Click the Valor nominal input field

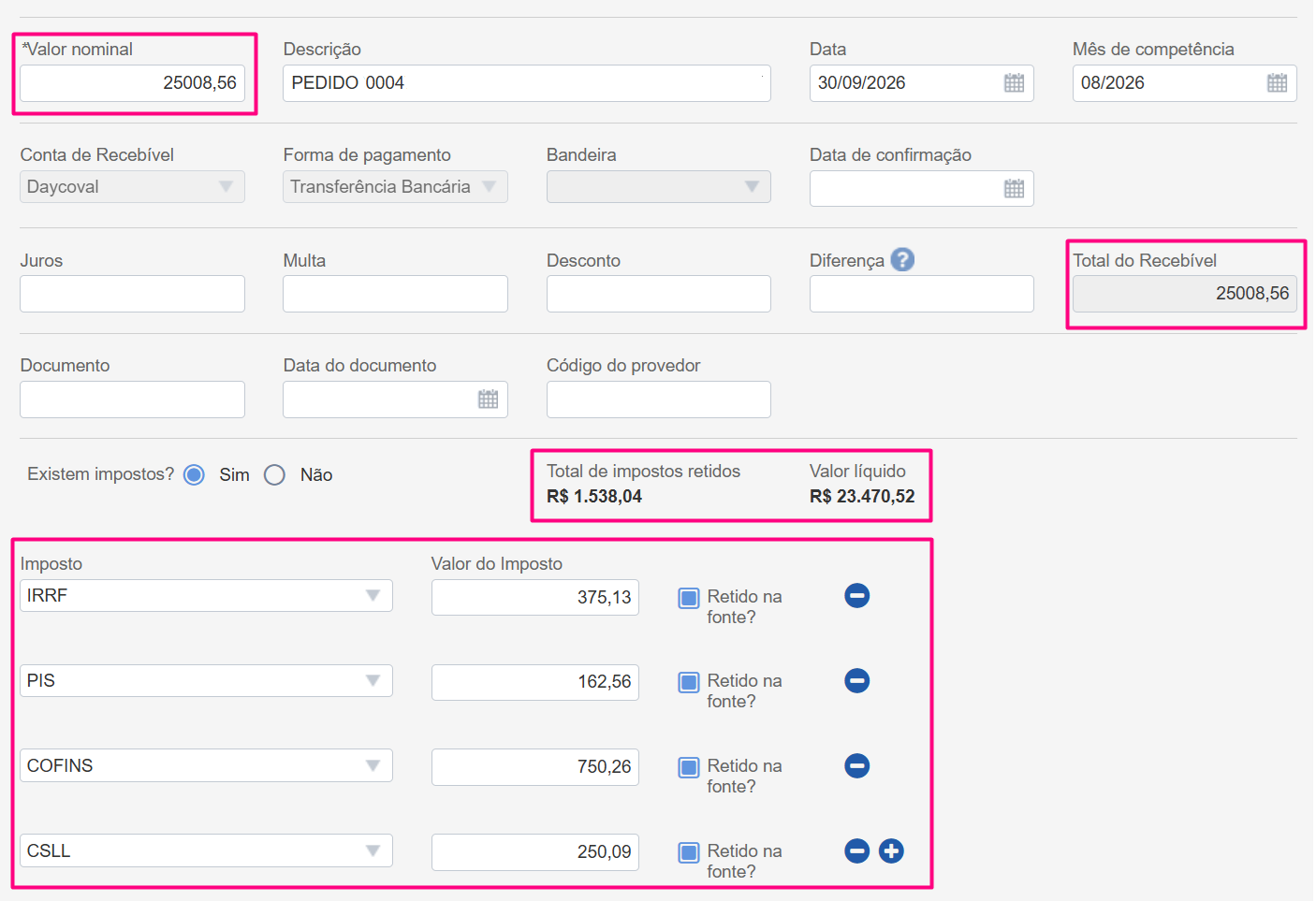pos(132,83)
